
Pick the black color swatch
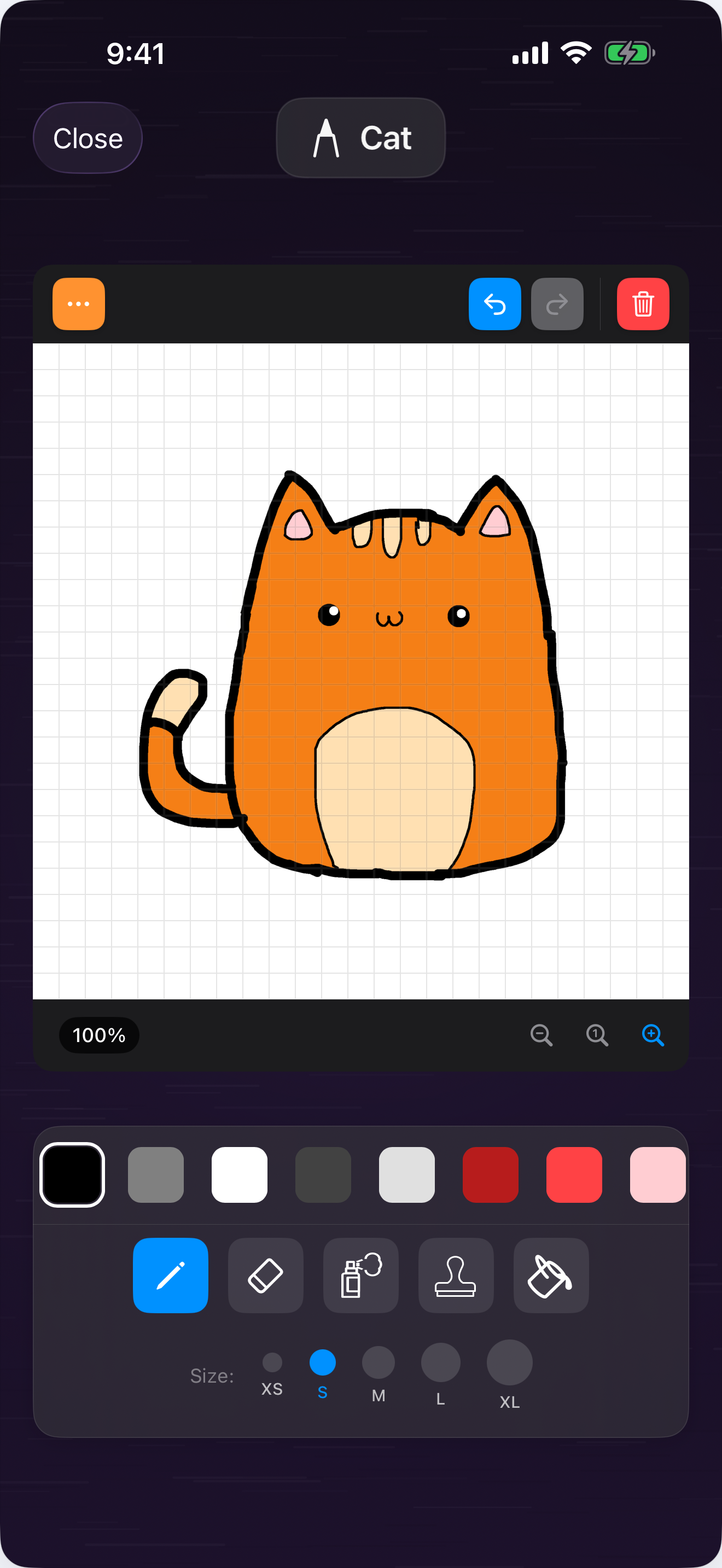point(72,1175)
